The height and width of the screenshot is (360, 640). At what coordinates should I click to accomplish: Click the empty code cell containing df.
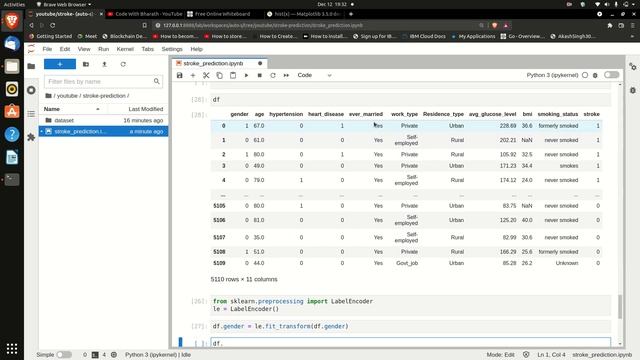pyautogui.click(x=410, y=343)
